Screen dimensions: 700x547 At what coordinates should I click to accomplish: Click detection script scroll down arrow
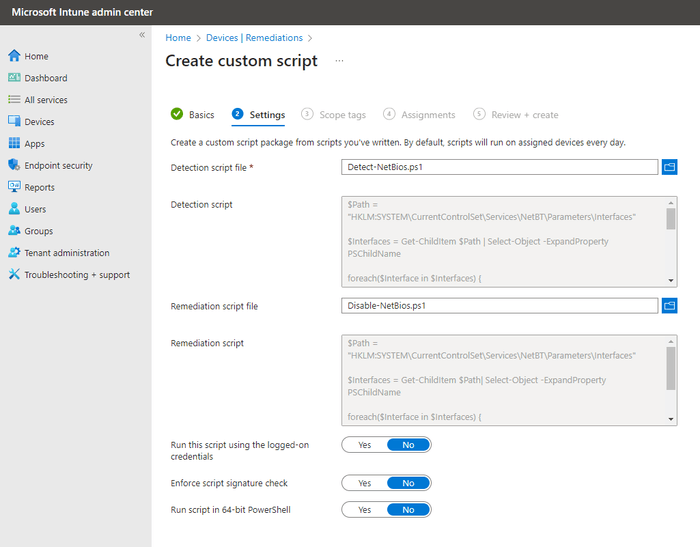671,280
